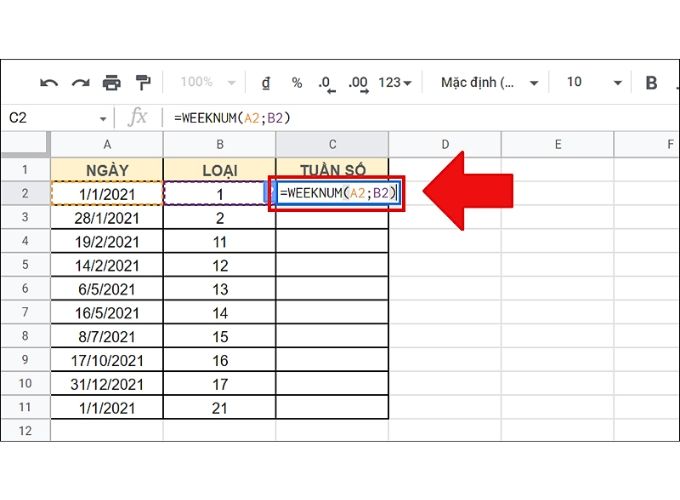
Task: Select column E header
Action: click(558, 144)
